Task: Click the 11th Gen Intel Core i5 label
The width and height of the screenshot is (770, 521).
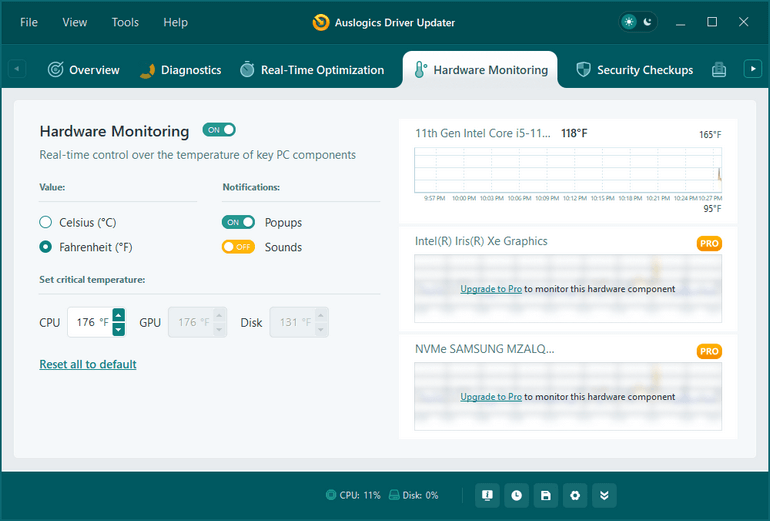Action: [483, 133]
